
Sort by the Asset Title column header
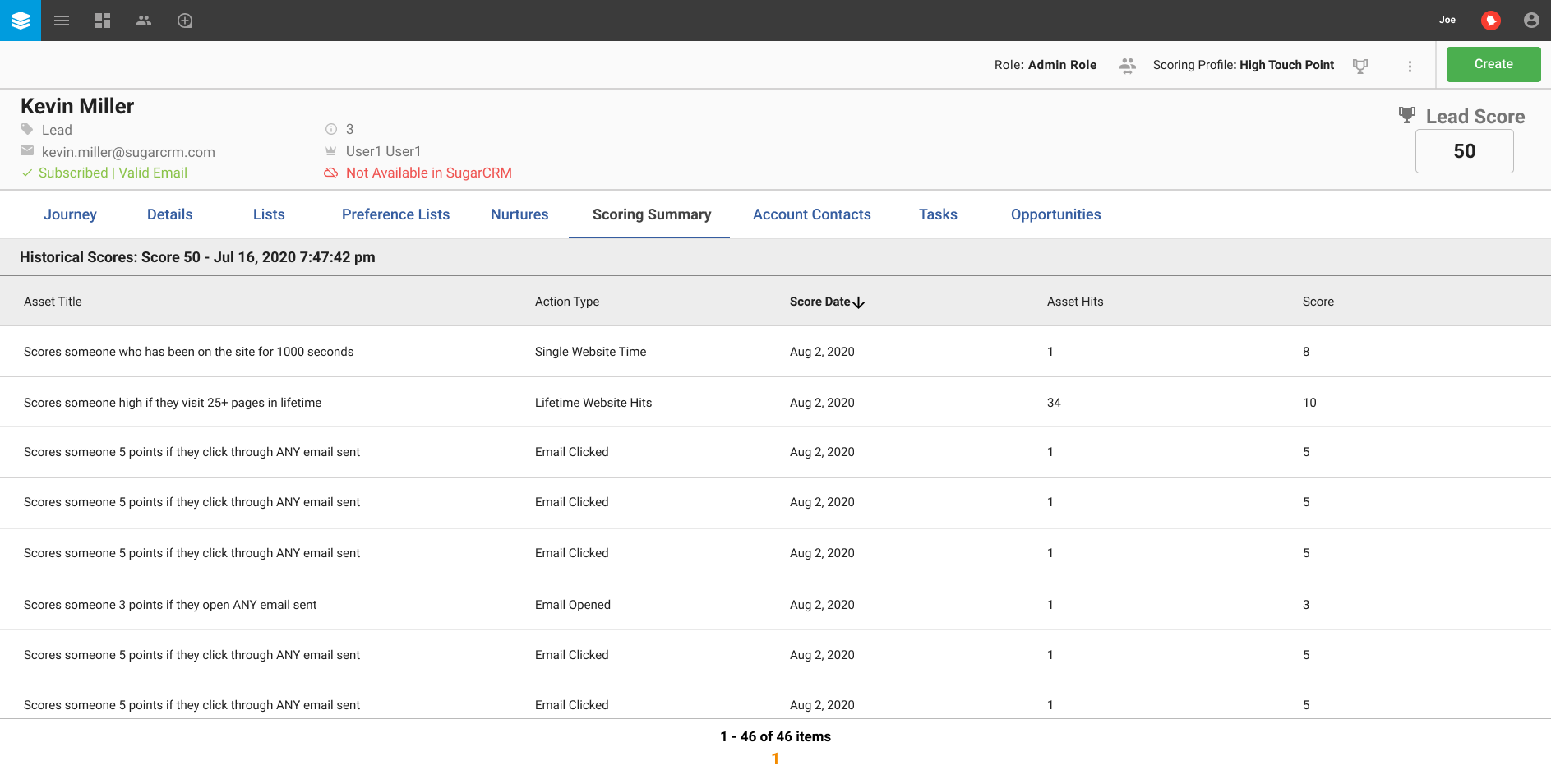tap(53, 302)
